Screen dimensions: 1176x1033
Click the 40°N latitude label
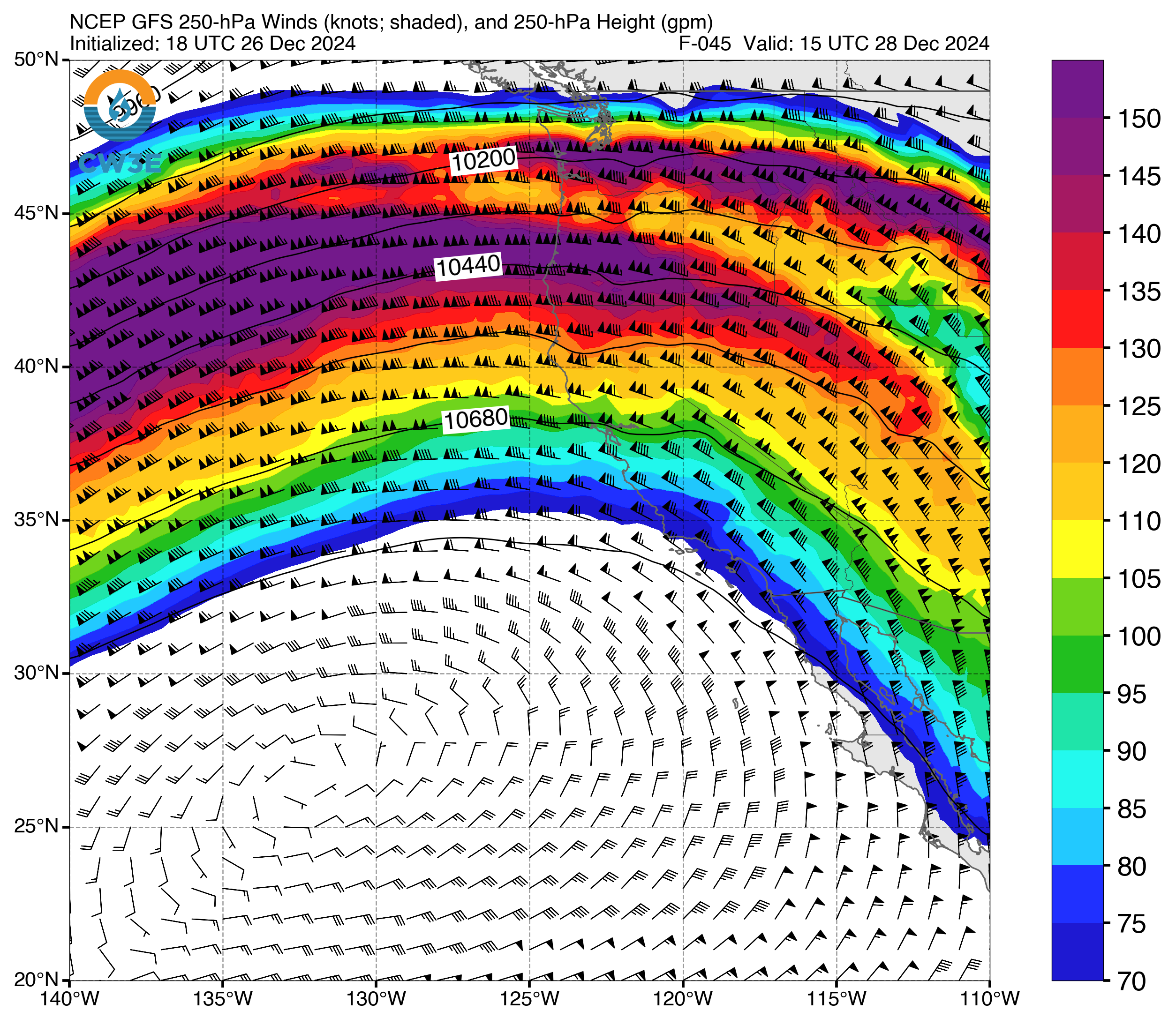pos(36,367)
